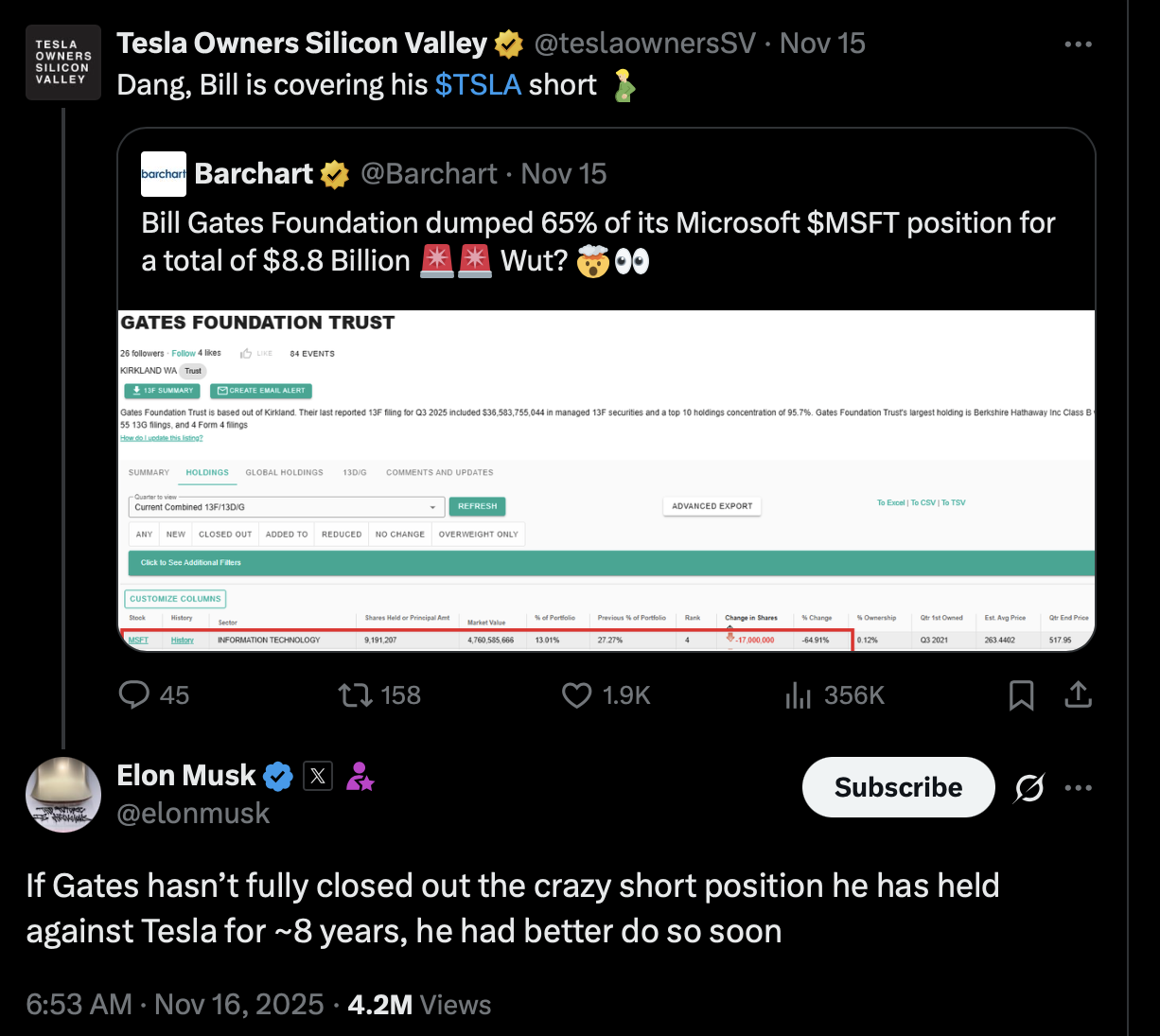This screenshot has width=1160, height=1036.
Task: Open the $TSLA cashtag link
Action: point(478,85)
